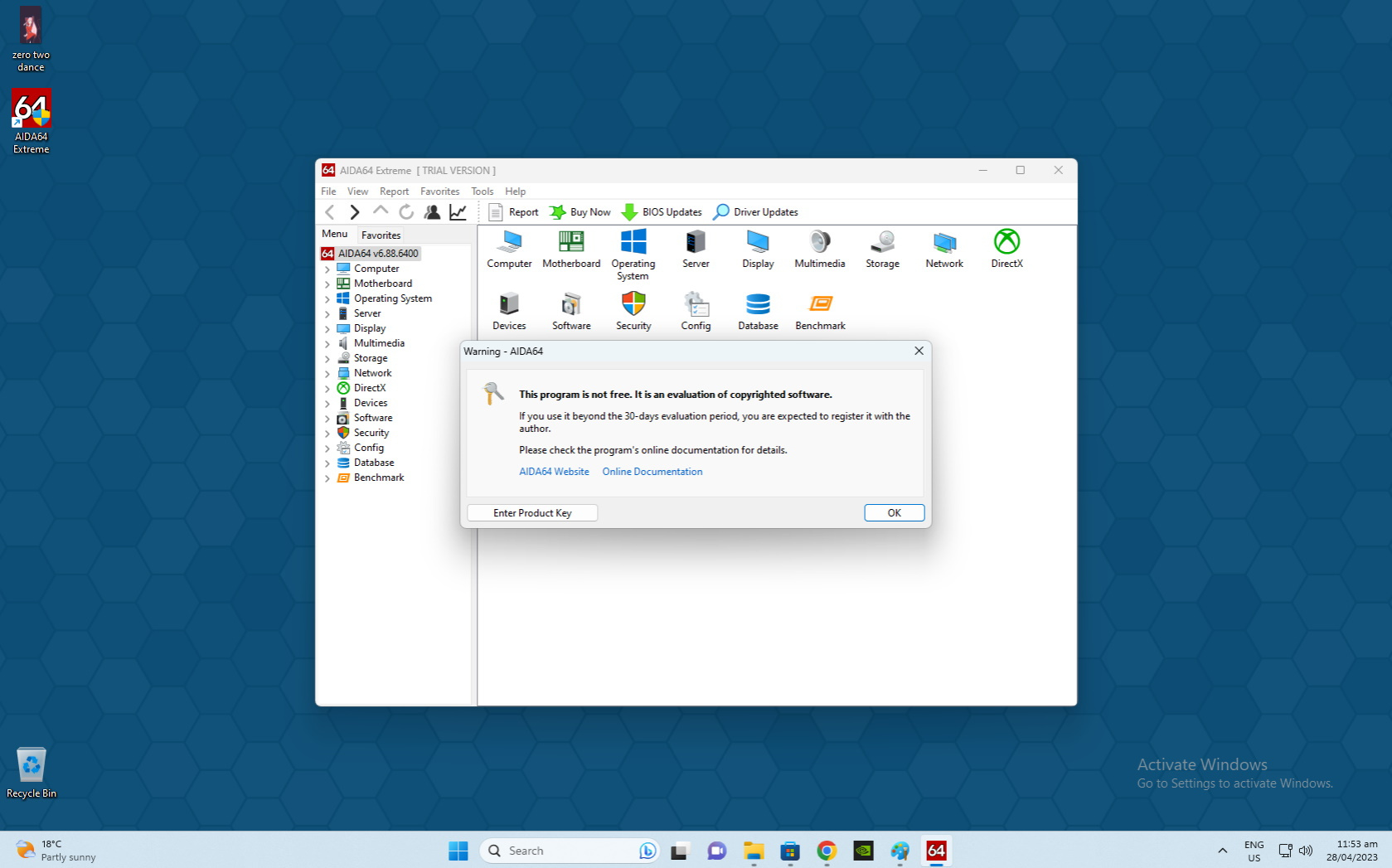Image resolution: width=1392 pixels, height=868 pixels.
Task: Open the Database category icon in the main pane
Action: pyautogui.click(x=758, y=311)
